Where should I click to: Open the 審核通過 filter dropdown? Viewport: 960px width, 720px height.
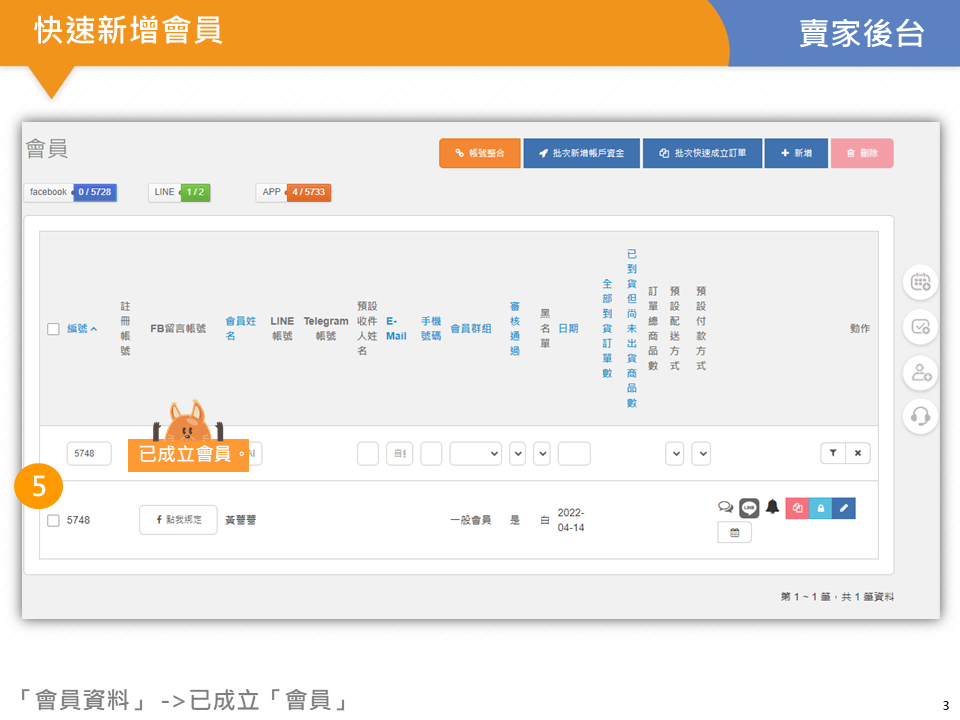tap(517, 454)
